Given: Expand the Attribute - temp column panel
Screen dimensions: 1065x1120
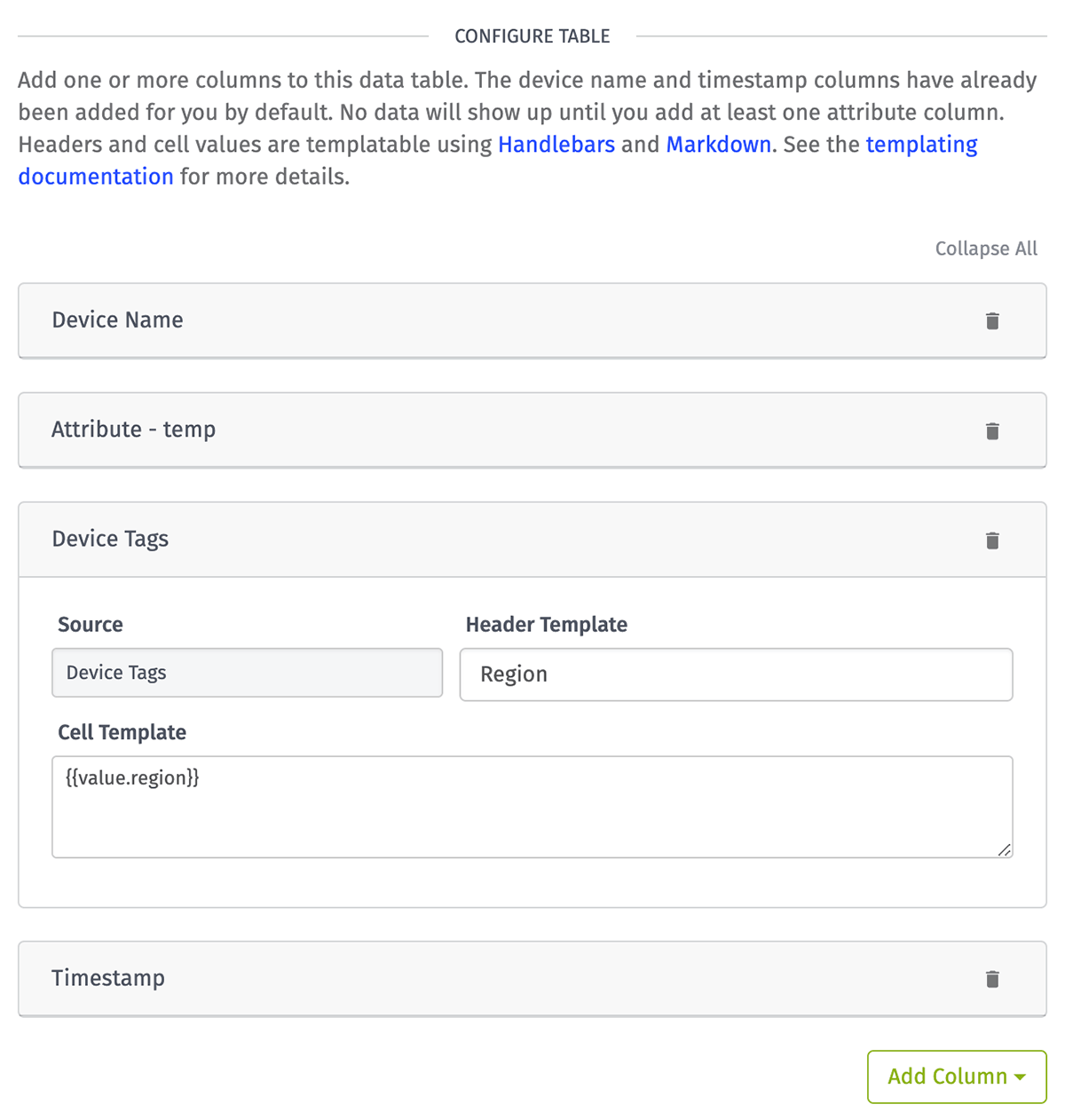Looking at the screenshot, I should (532, 430).
